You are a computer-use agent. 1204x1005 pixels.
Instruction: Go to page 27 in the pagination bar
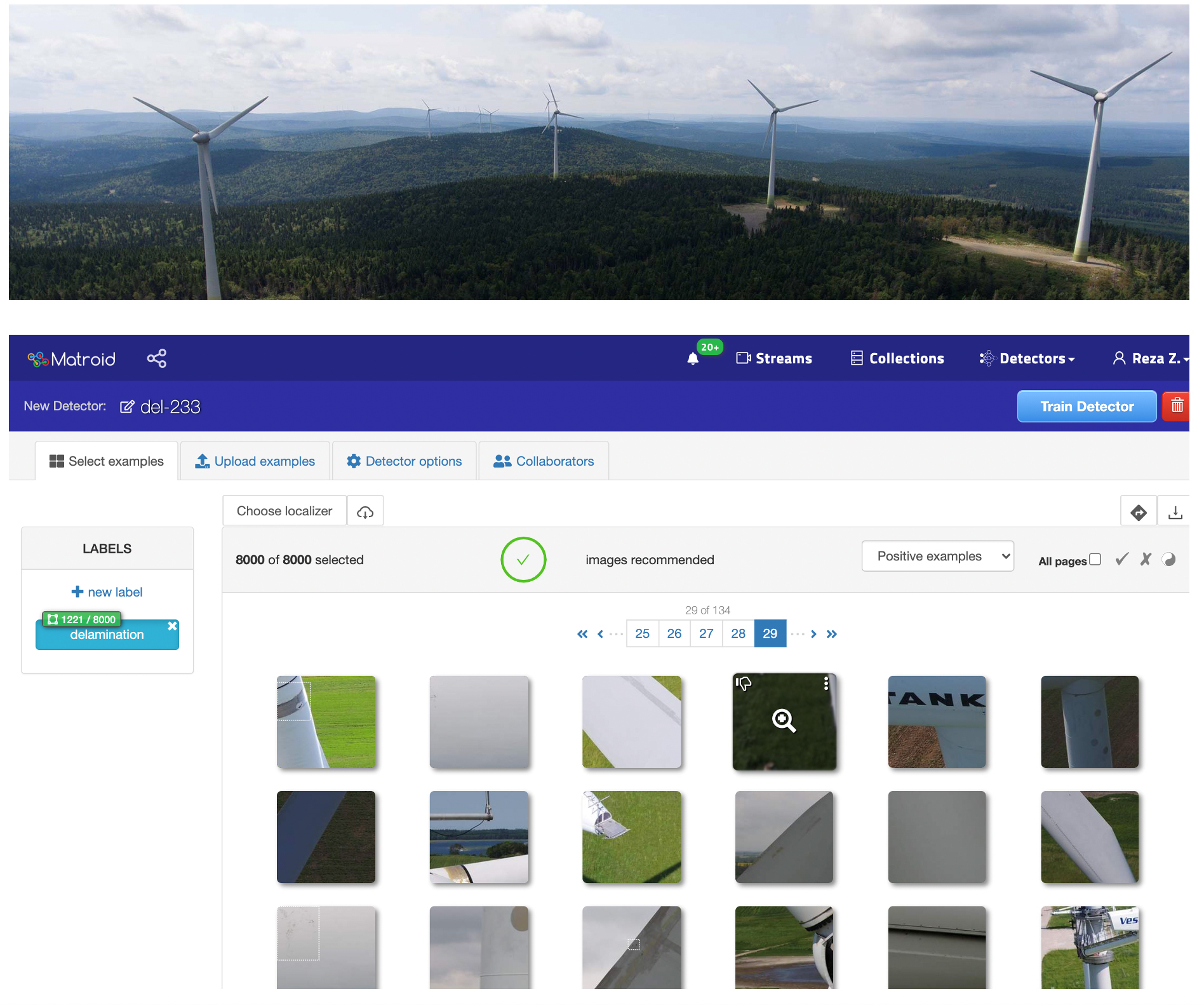pyautogui.click(x=706, y=633)
